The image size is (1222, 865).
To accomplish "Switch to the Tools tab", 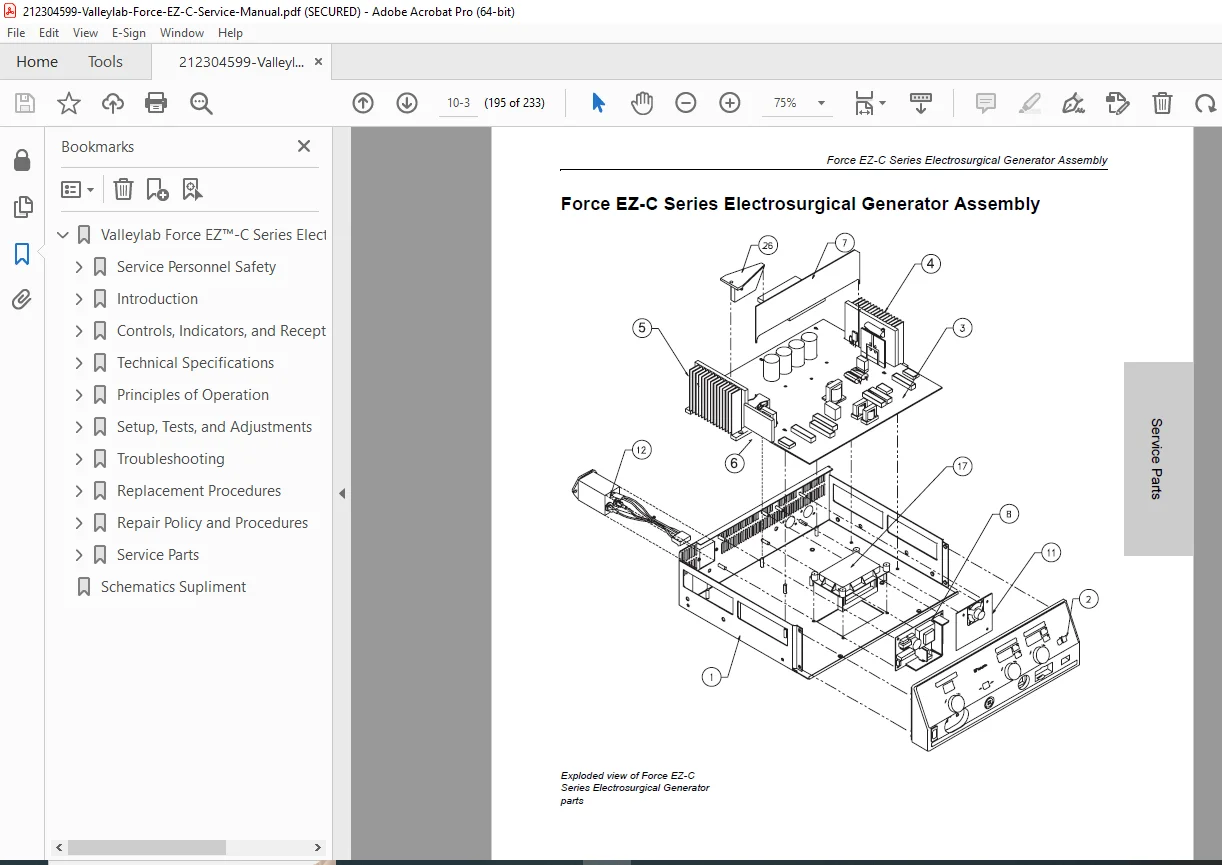I will tap(105, 62).
